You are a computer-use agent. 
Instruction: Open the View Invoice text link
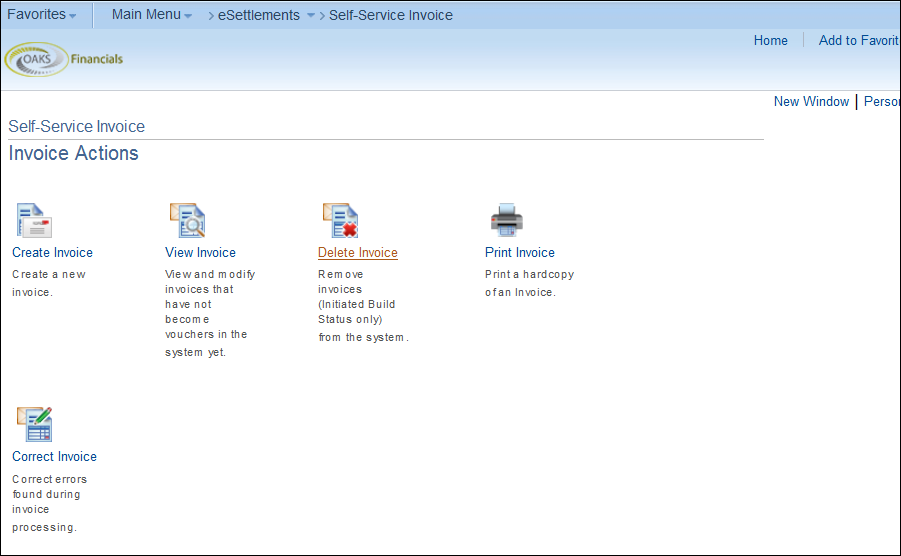pyautogui.click(x=200, y=253)
